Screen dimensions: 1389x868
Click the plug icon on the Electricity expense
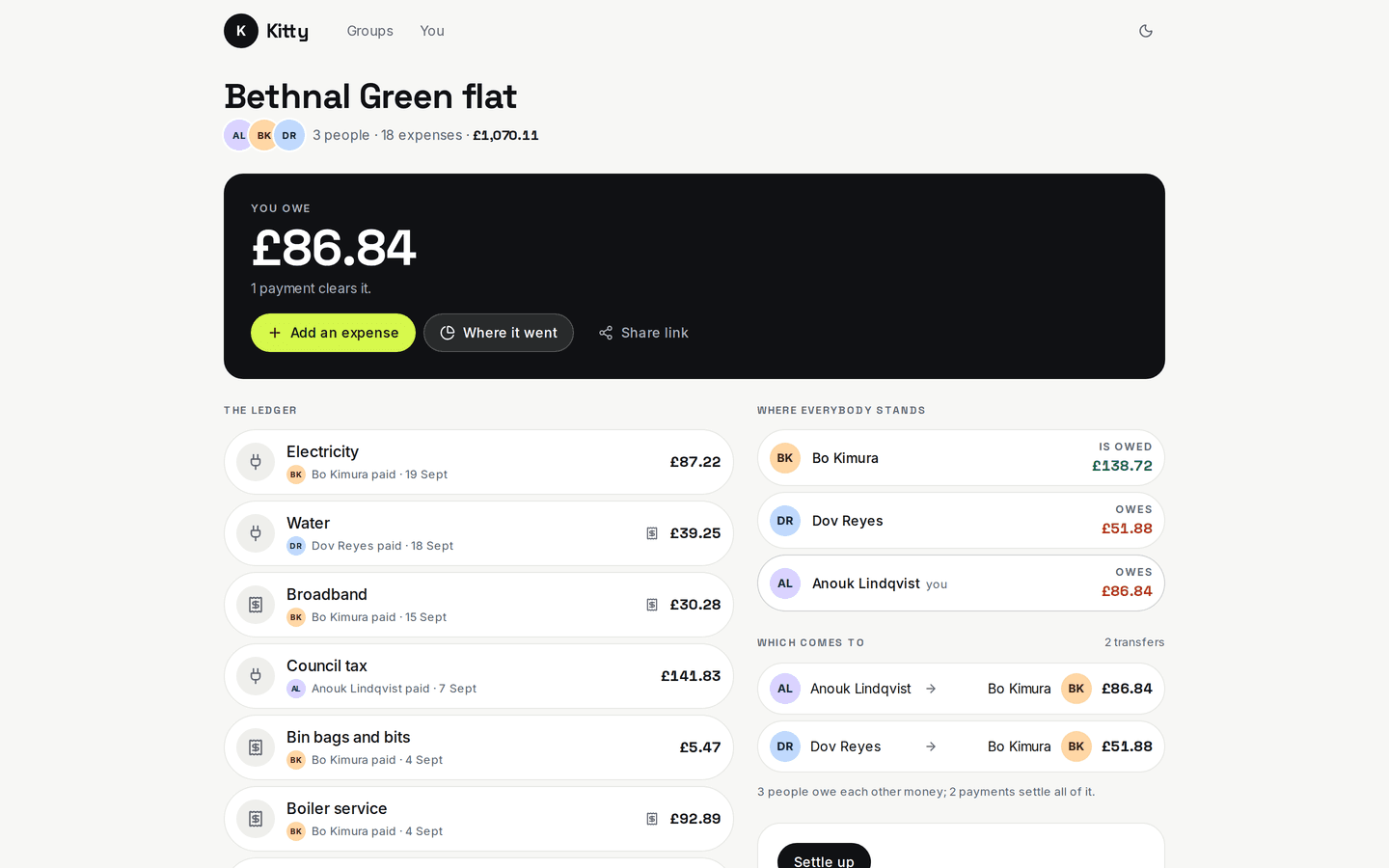(x=256, y=462)
